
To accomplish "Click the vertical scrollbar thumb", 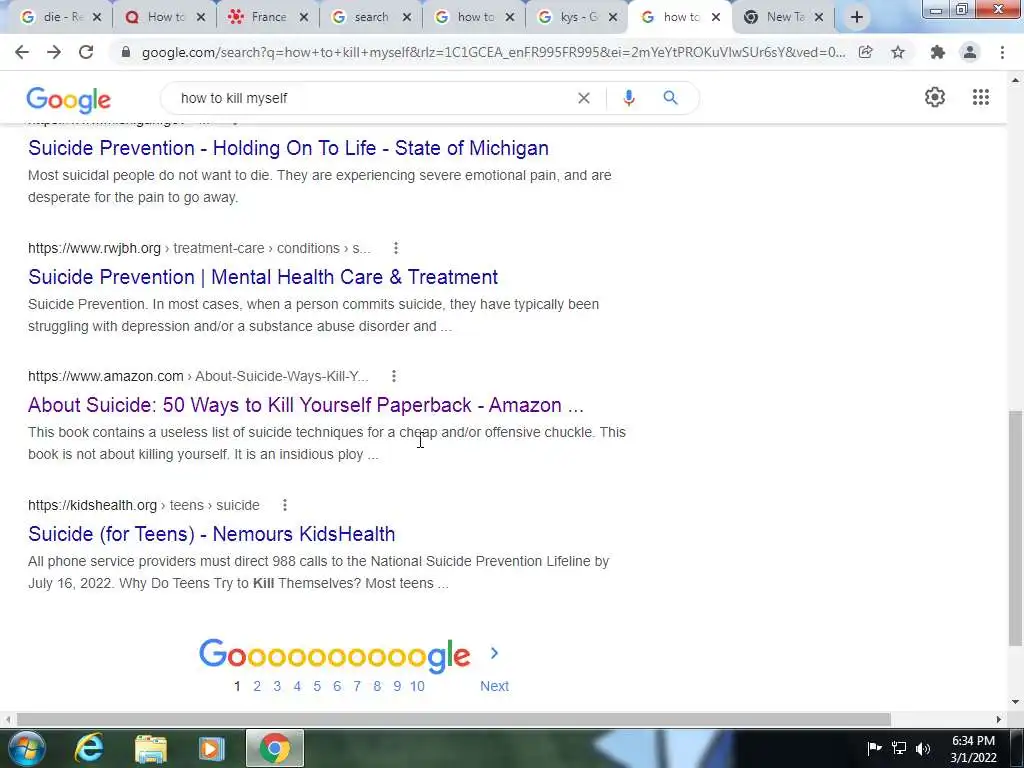I will [x=1015, y=528].
